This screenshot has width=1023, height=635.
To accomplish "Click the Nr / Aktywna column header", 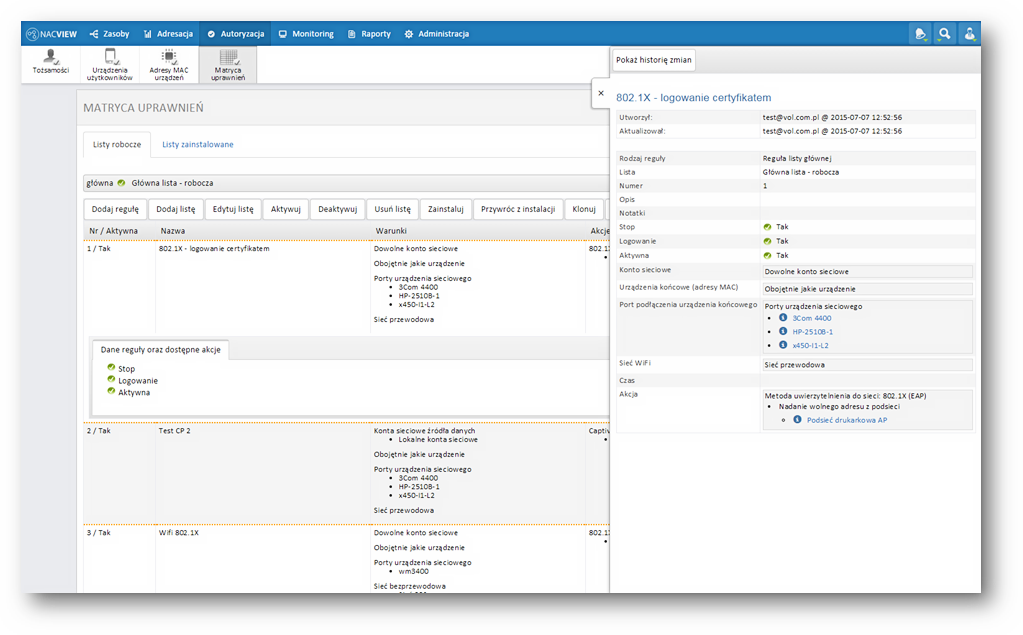I will point(114,231).
